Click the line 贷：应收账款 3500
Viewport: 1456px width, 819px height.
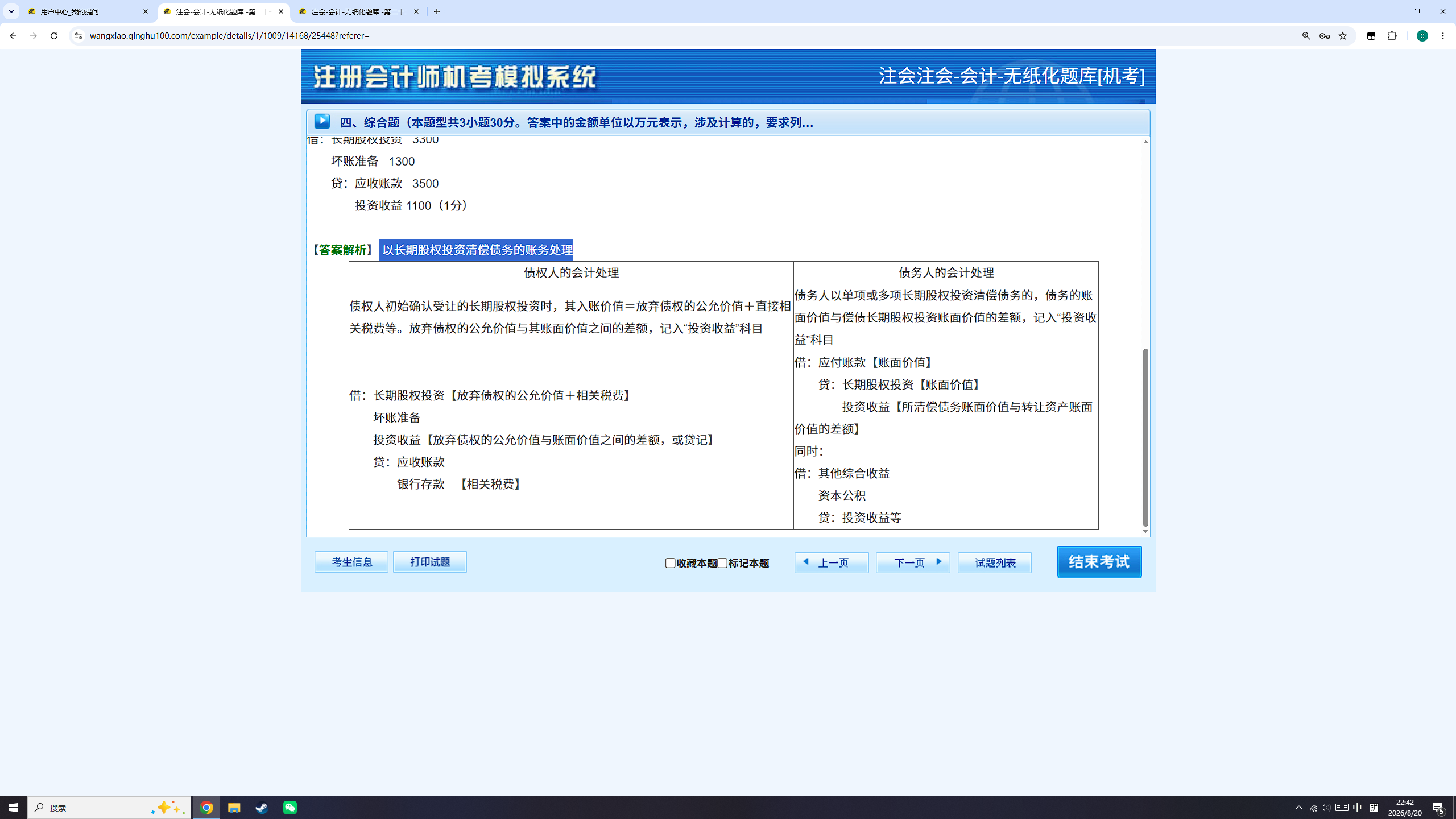[384, 183]
